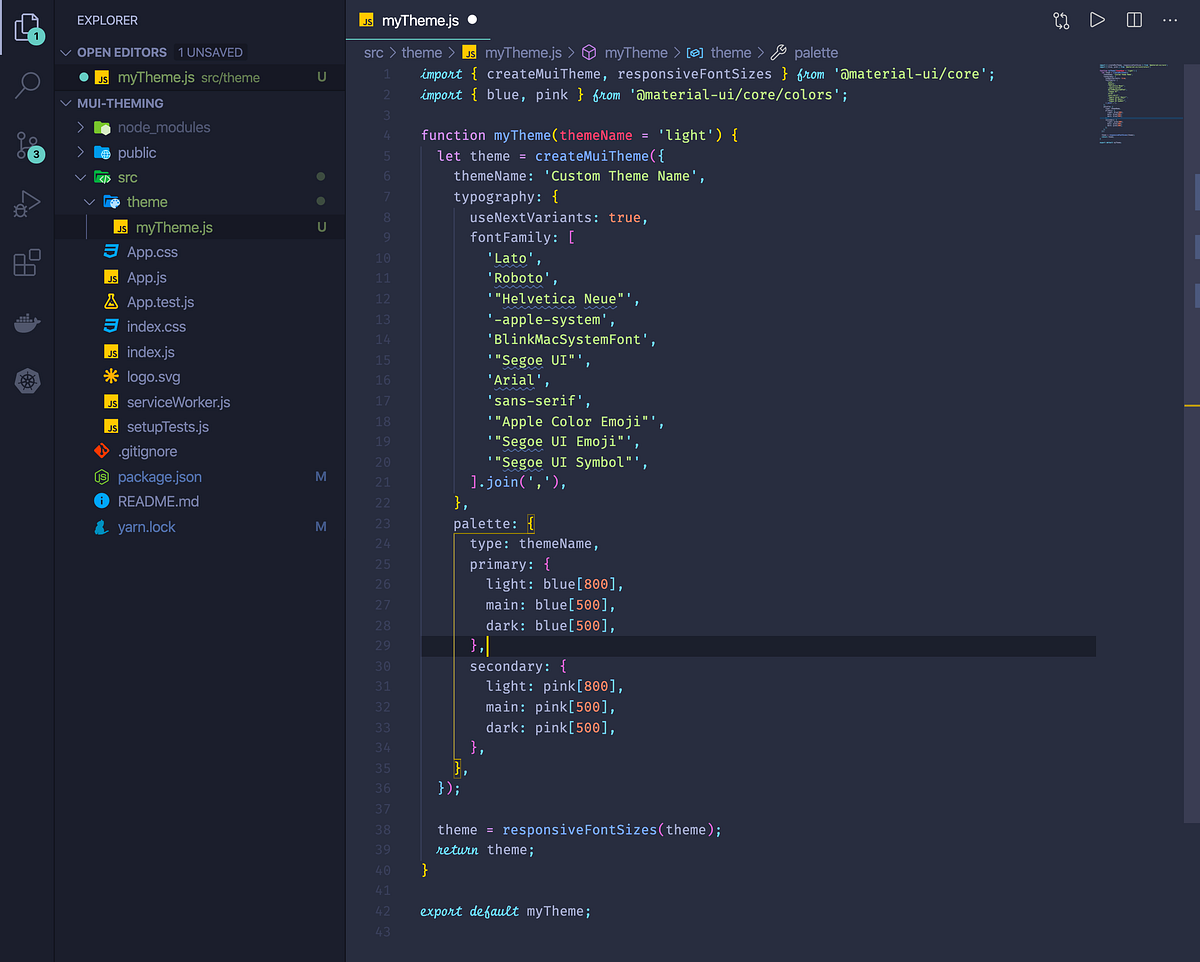Open the changes comparison icon in the editor toolbar
1200x962 pixels.
[1061, 19]
